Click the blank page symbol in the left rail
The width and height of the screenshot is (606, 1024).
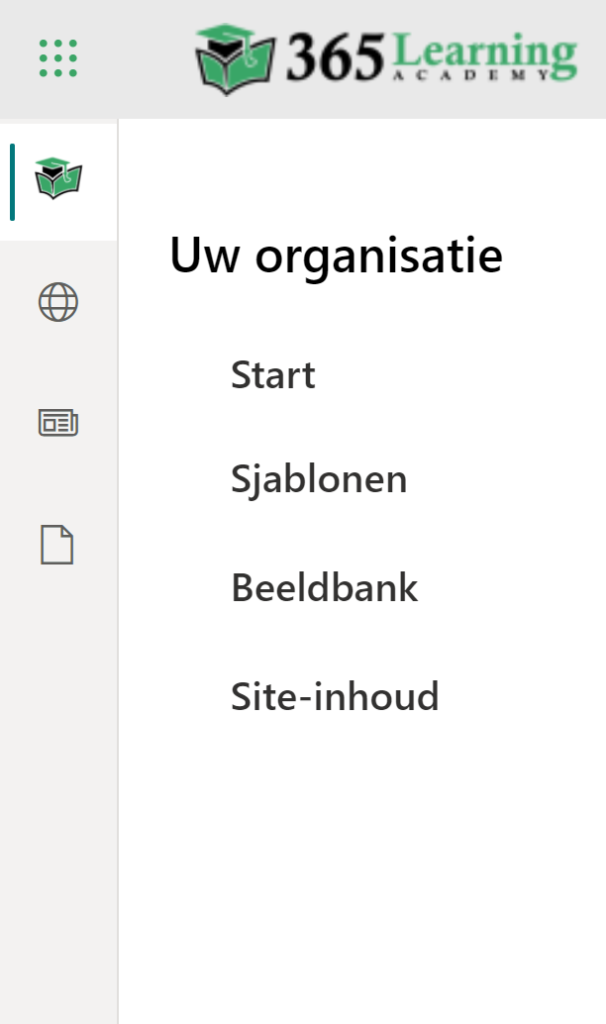pos(58,545)
